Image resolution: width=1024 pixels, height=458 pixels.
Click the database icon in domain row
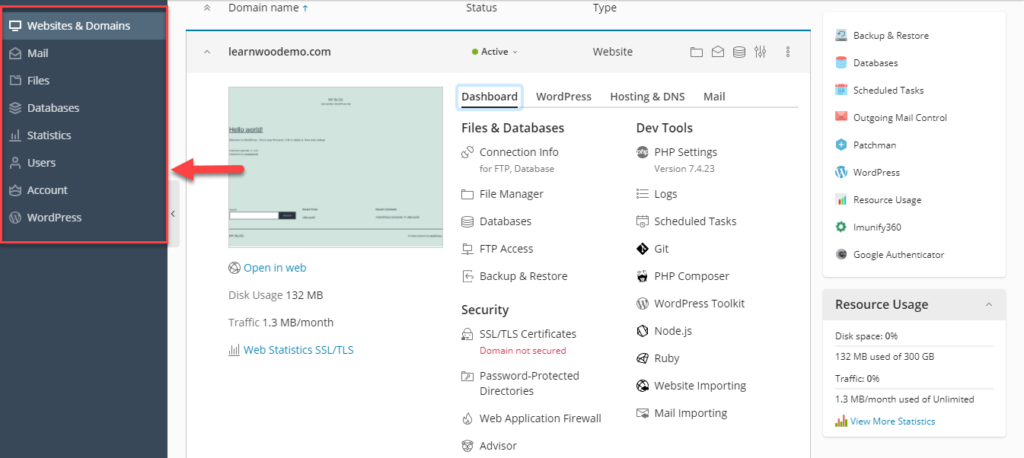[739, 52]
